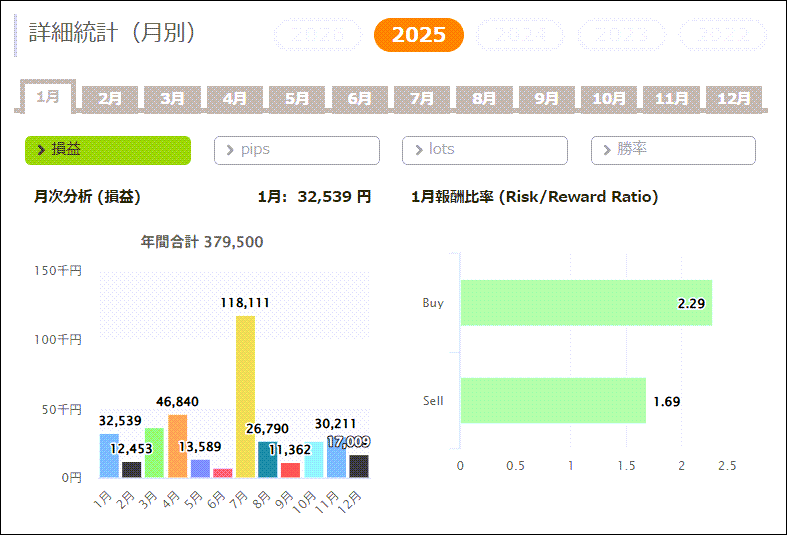787x535 pixels.
Task: Open the 10月 month tab
Action: click(609, 98)
